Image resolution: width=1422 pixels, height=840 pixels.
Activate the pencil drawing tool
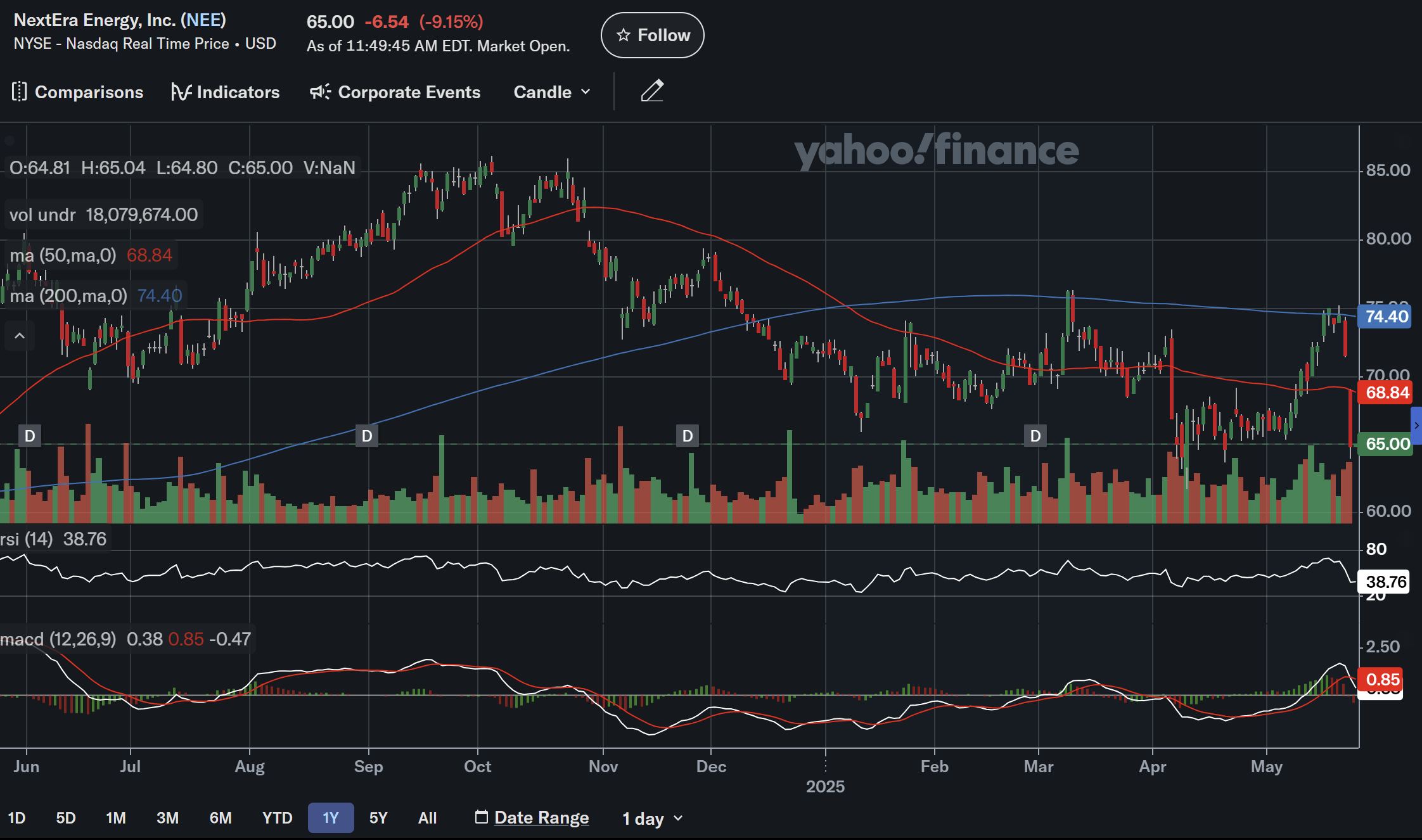point(652,91)
